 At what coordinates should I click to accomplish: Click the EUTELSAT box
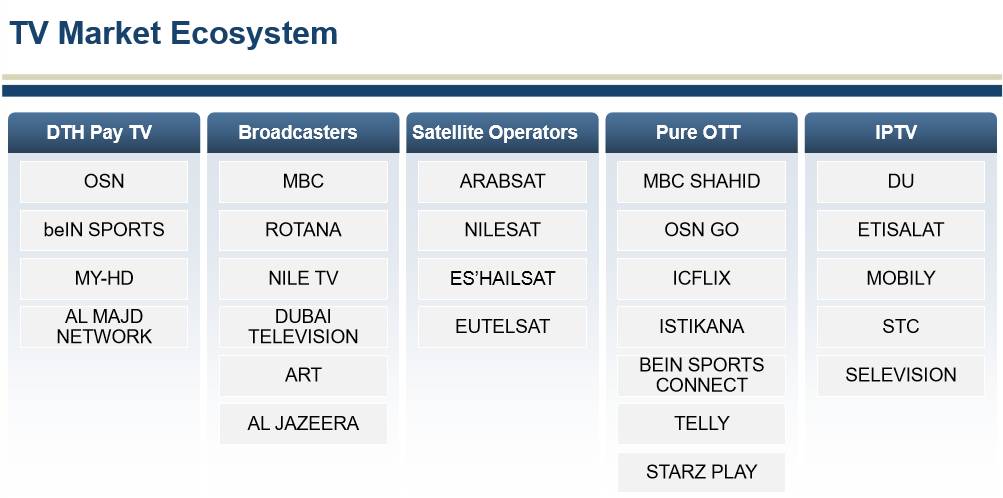pos(502,327)
